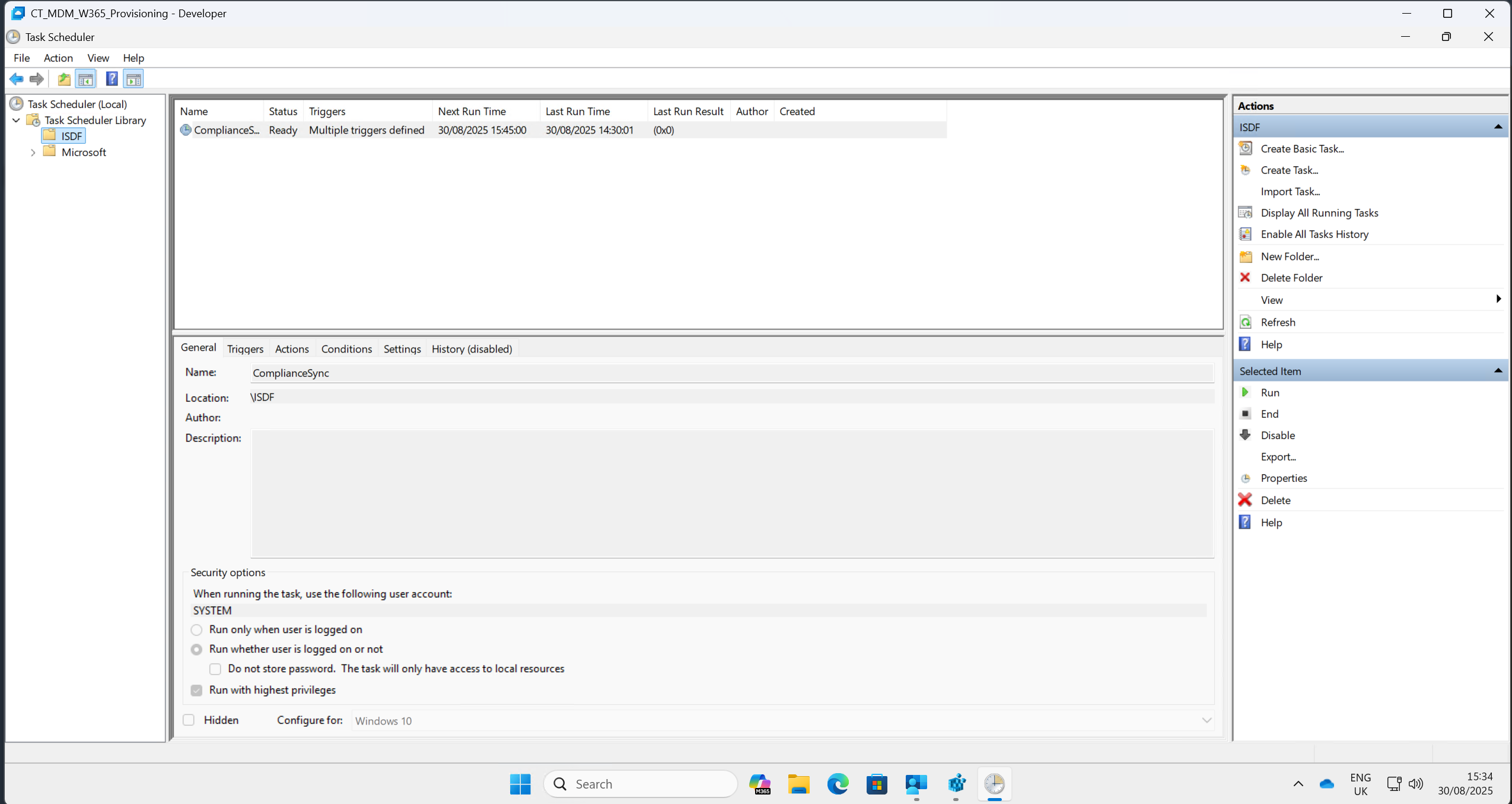Toggle 'Run with highest privileges' checkbox
The height and width of the screenshot is (804, 1512).
coord(196,690)
